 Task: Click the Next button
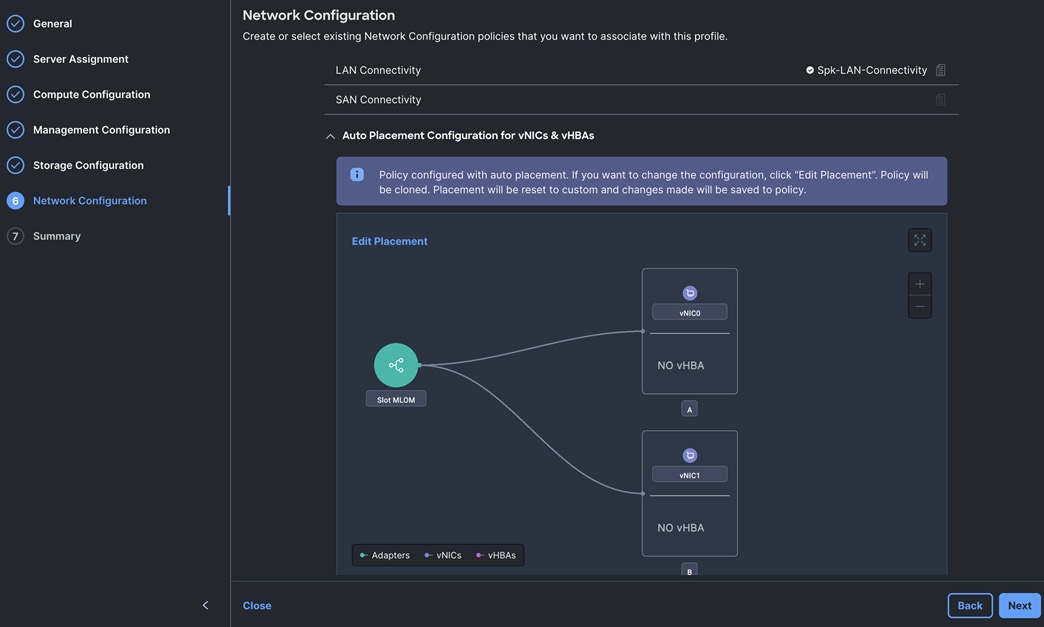pyautogui.click(x=1019, y=606)
